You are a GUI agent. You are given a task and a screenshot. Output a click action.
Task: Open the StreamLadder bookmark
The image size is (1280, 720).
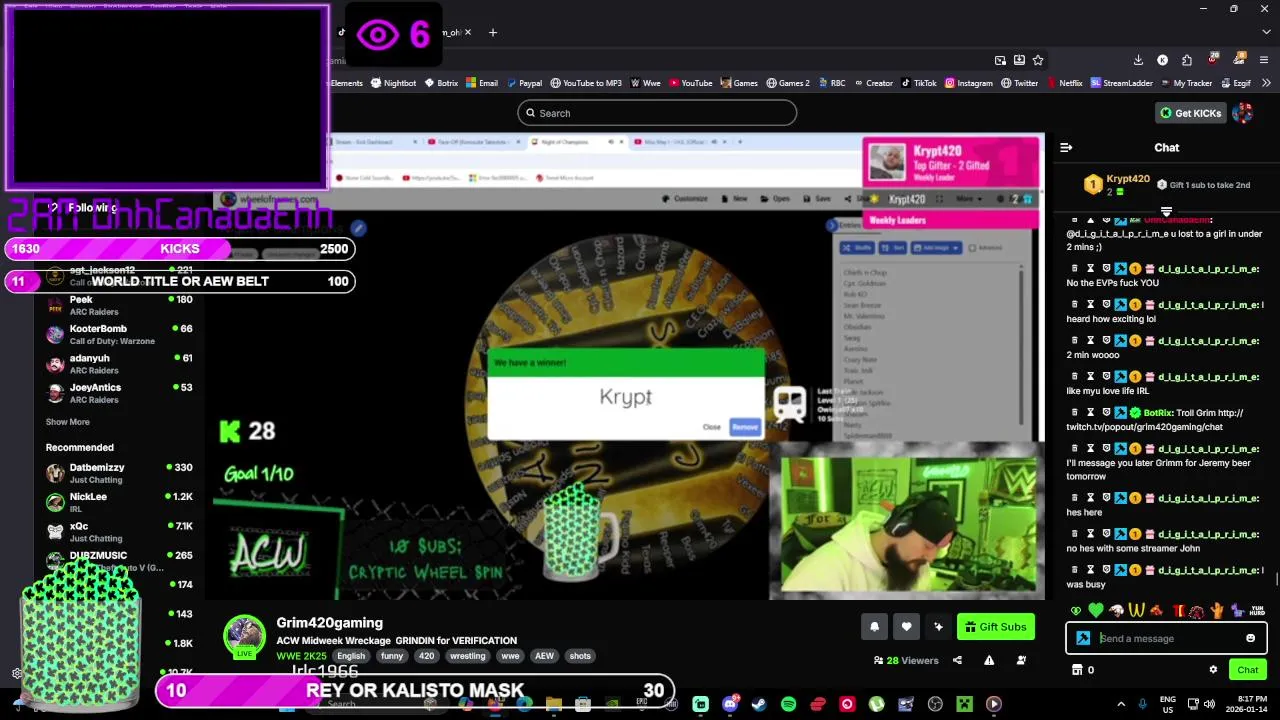pos(1122,83)
